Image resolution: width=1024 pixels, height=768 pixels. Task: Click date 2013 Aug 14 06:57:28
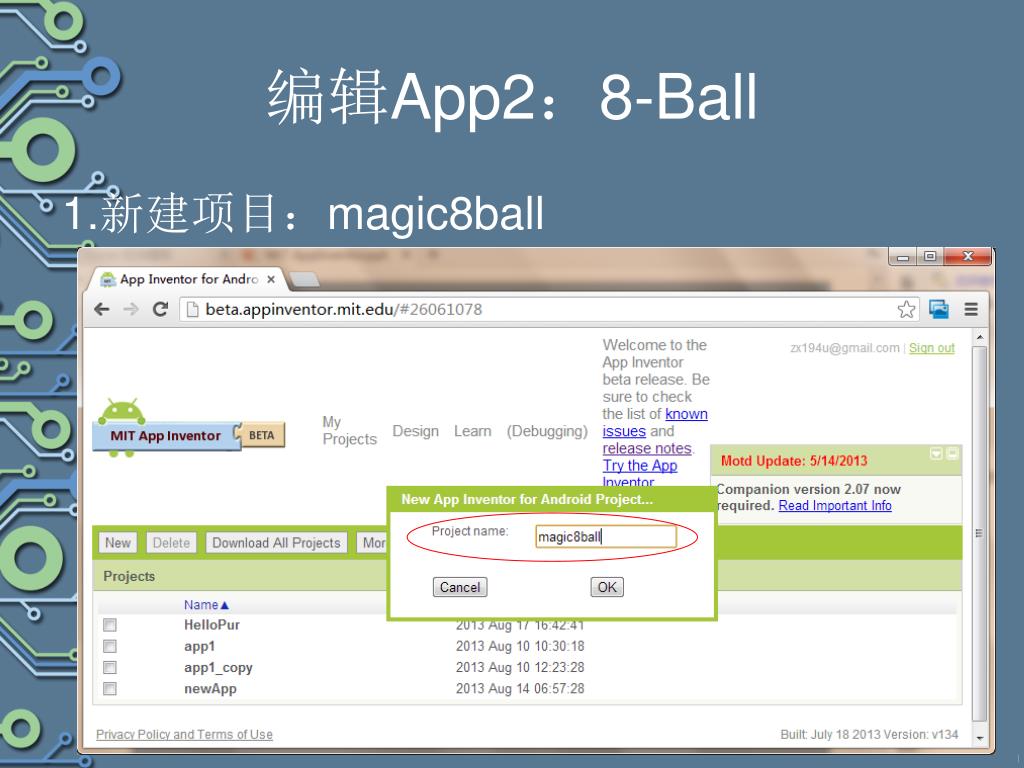pyautogui.click(x=520, y=688)
